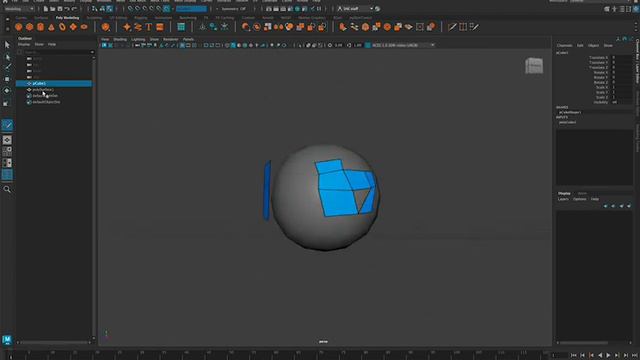Toggle the highlighted snap icon in status line
The height and width of the screenshot is (360, 640).
[167, 9]
